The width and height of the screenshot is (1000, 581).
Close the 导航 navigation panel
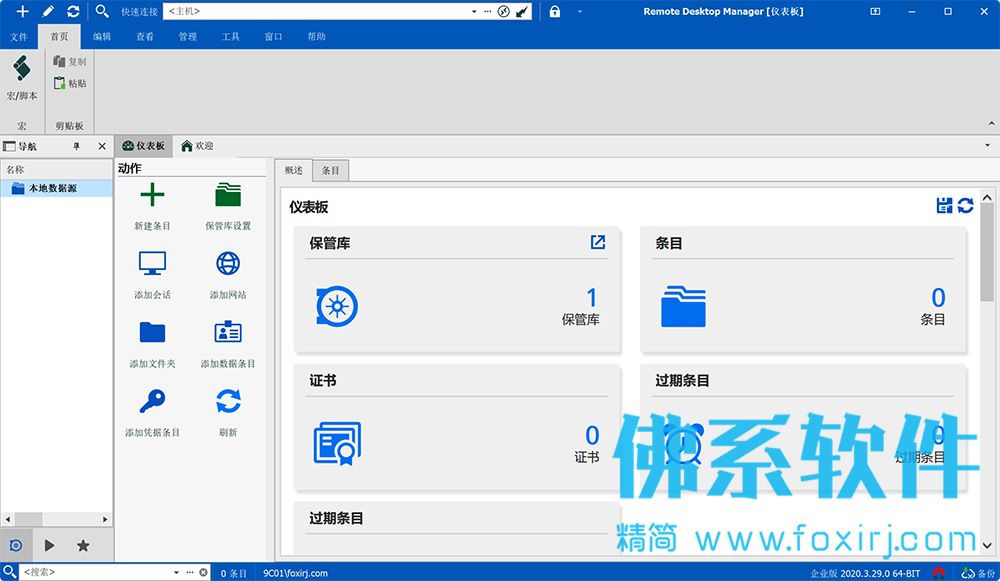tap(102, 146)
